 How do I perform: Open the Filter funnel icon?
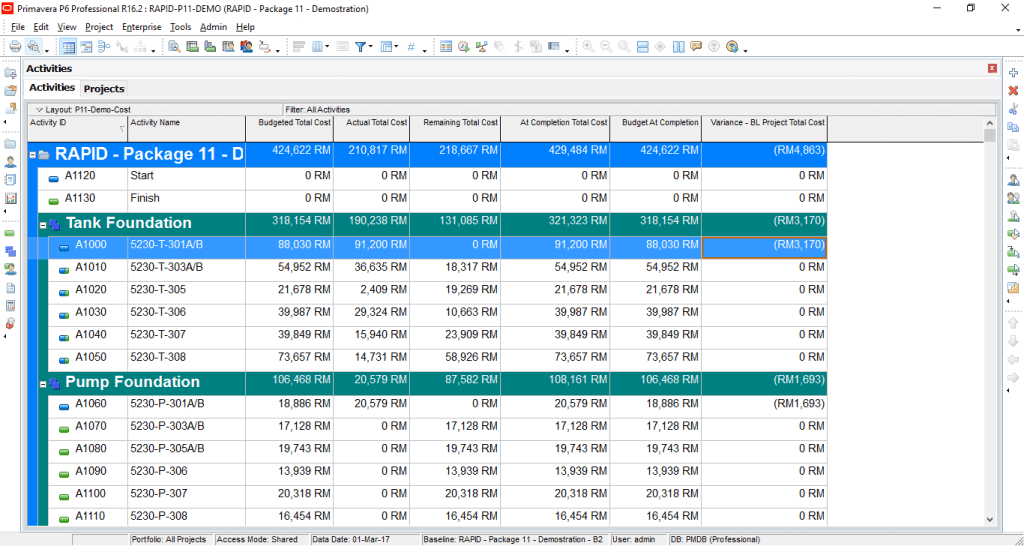tap(360, 46)
